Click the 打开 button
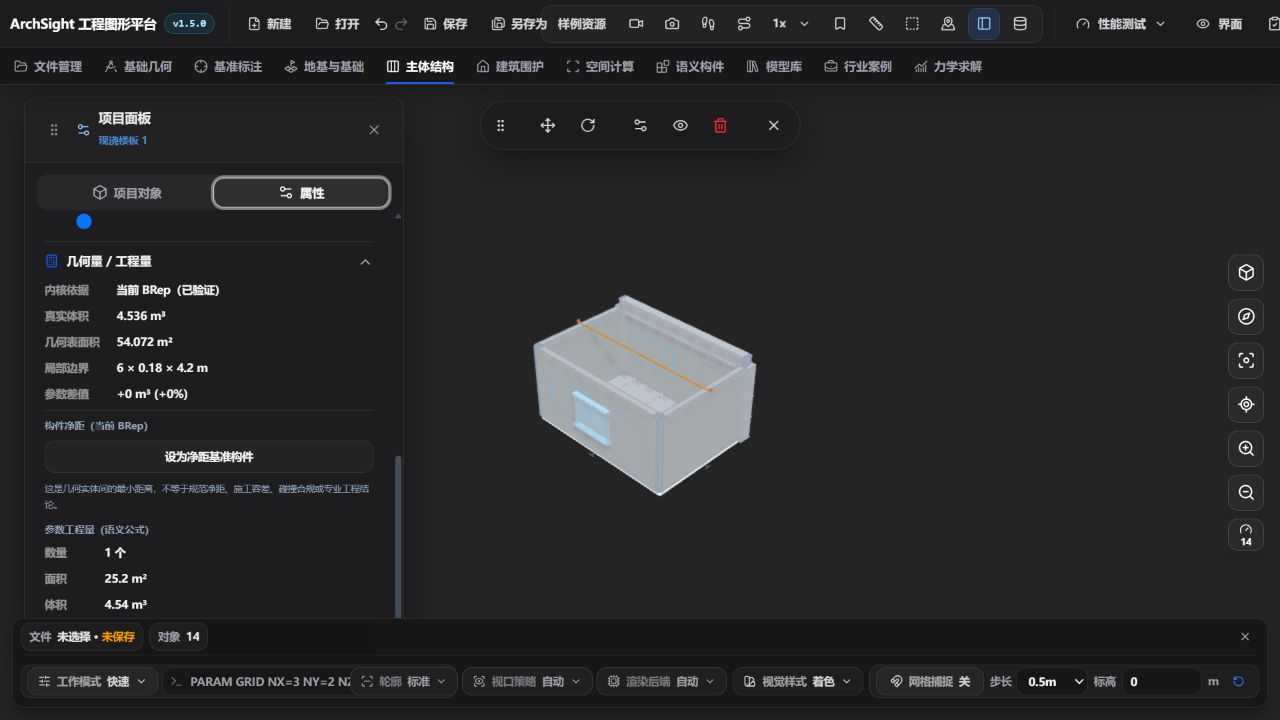 (337, 24)
